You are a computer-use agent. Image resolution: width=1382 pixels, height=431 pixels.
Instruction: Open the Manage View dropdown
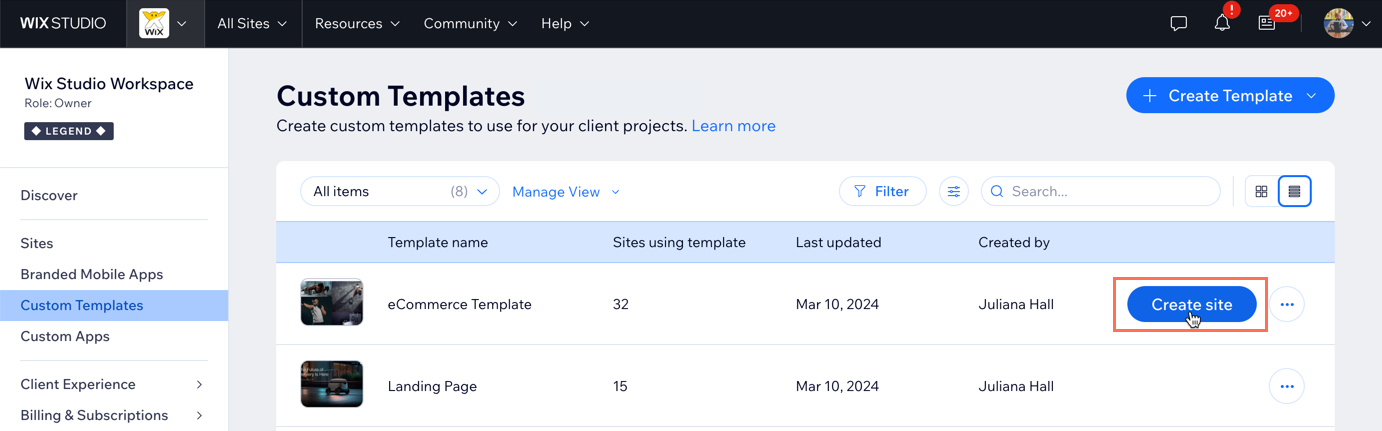pyautogui.click(x=566, y=191)
